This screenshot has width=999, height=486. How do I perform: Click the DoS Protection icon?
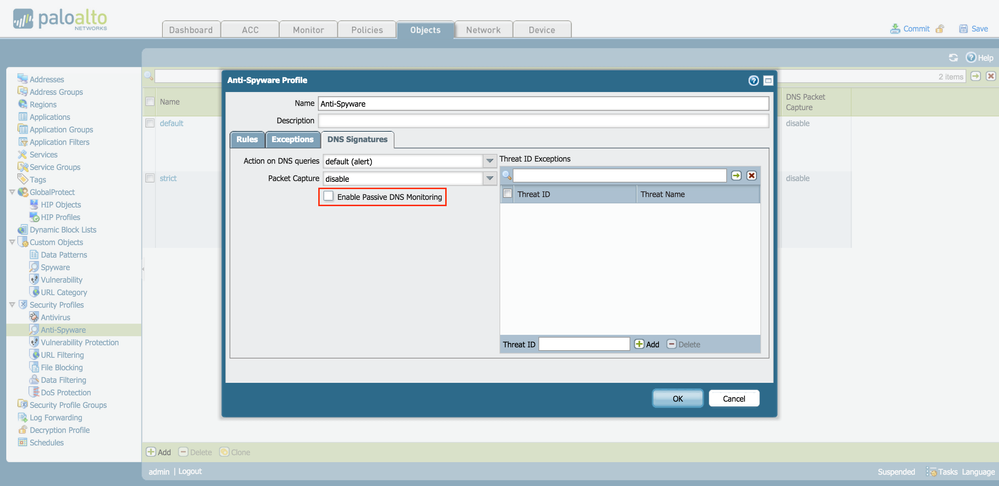click(x=34, y=392)
